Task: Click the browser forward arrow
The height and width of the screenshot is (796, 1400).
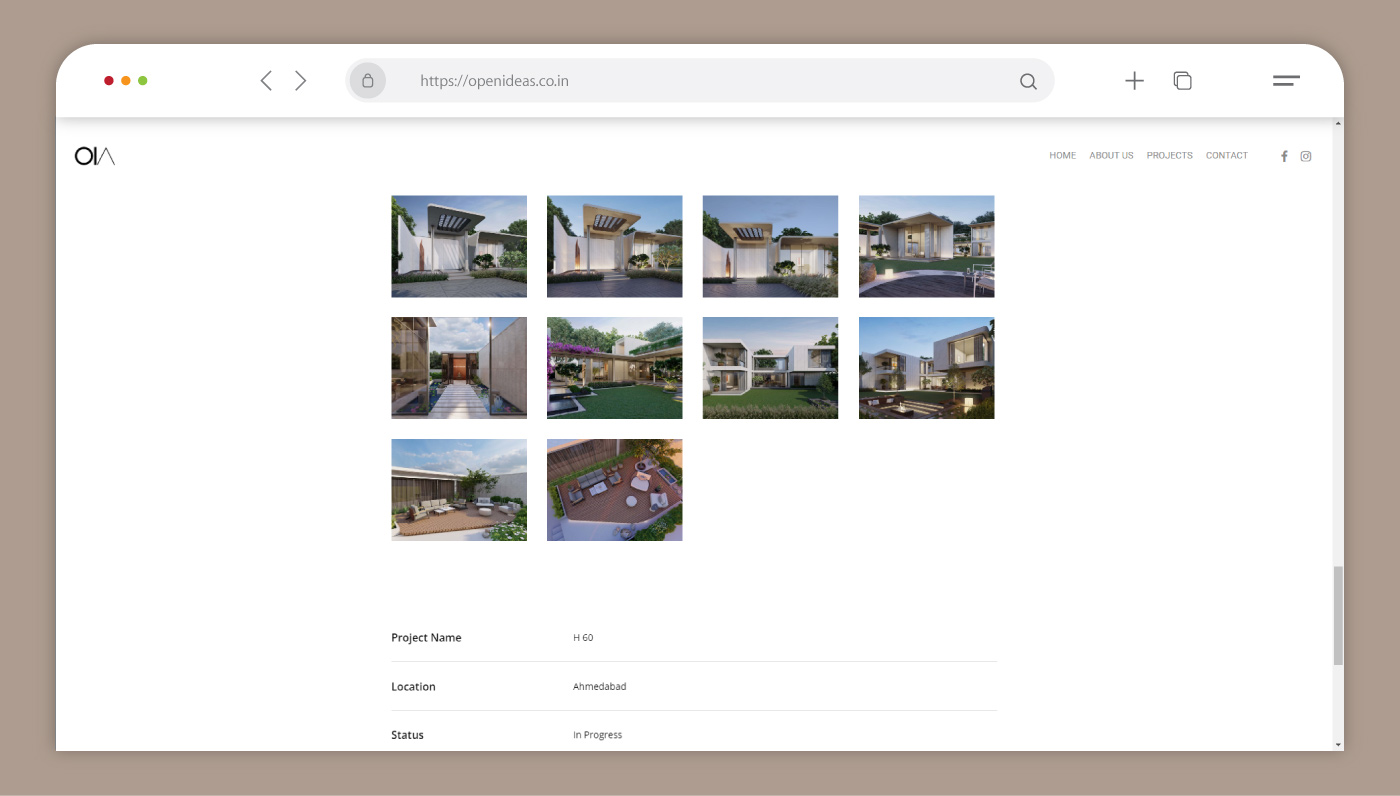Action: tap(301, 81)
